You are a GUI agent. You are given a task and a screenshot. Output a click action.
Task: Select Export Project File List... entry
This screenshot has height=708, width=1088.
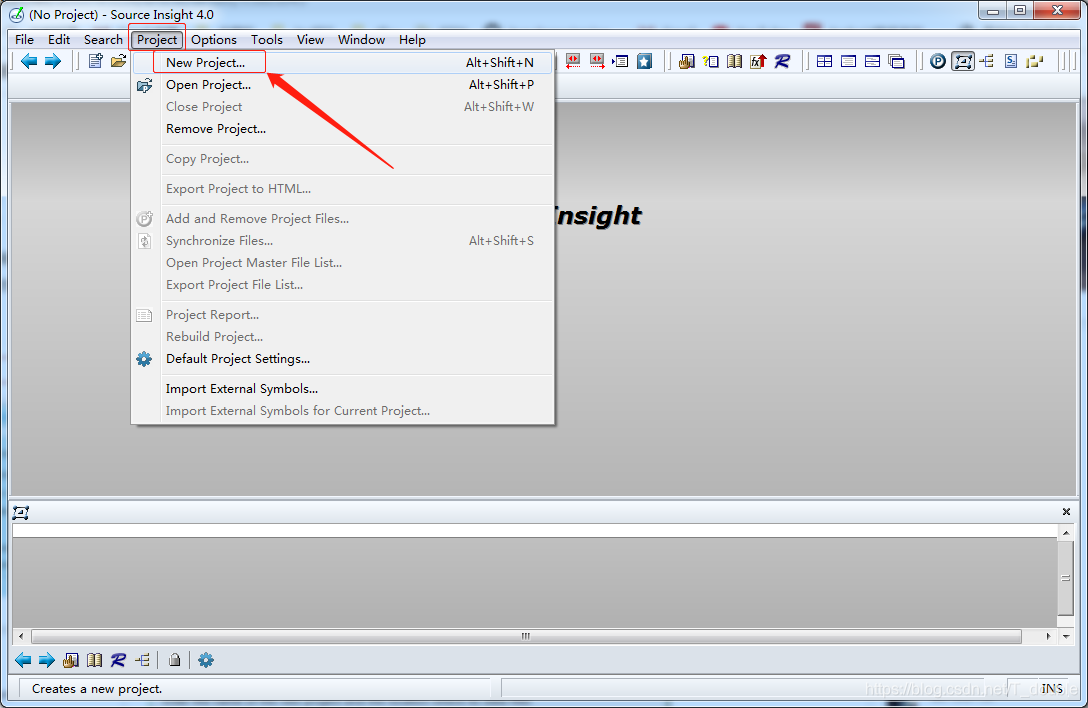coord(343,285)
